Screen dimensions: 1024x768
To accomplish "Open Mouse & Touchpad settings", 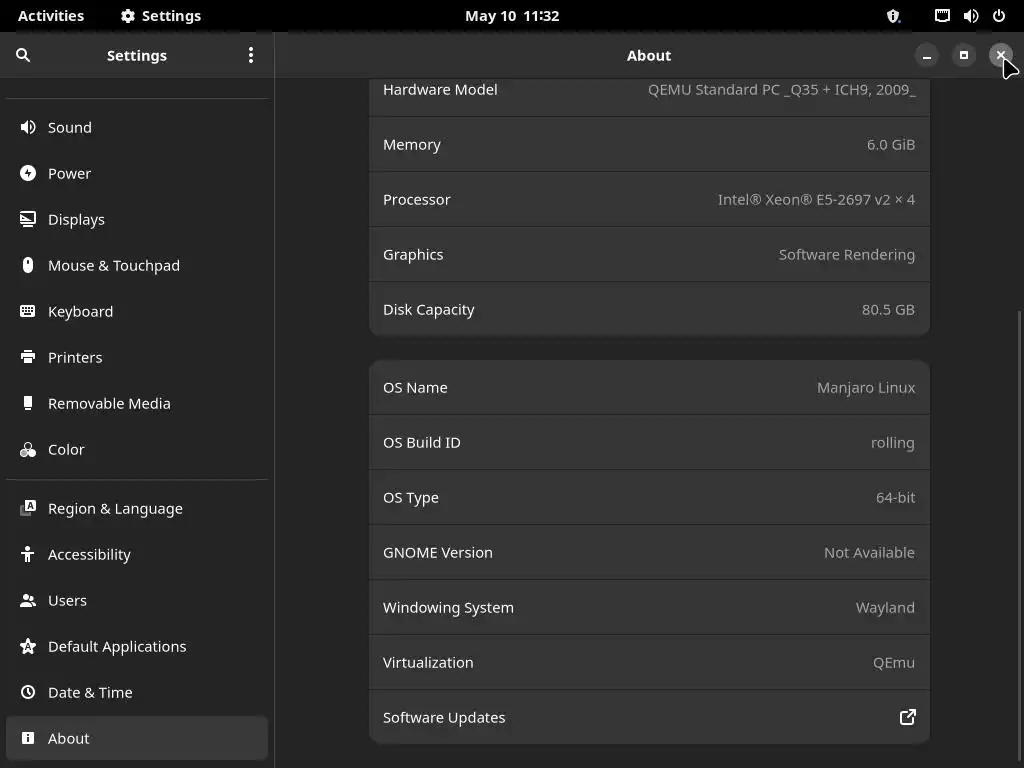I will click(x=114, y=265).
